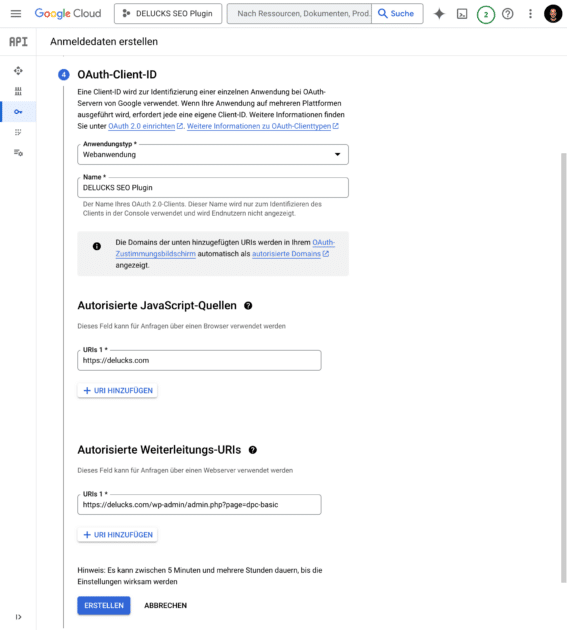The width and height of the screenshot is (567, 630).
Task: Open the Gemini AI sparkle assistant
Action: pos(439,14)
